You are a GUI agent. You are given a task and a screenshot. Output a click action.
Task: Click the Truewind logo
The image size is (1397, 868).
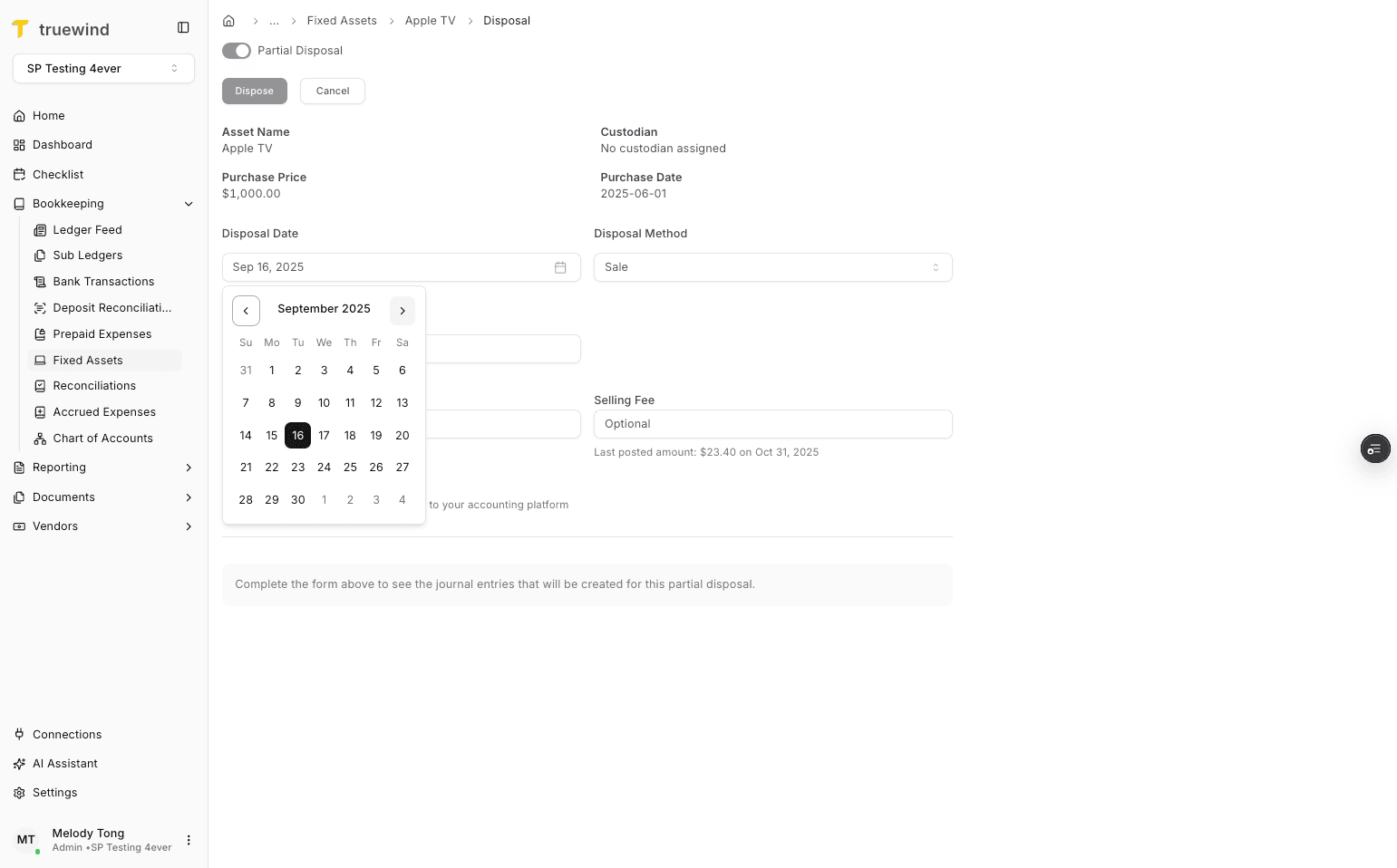[22, 28]
